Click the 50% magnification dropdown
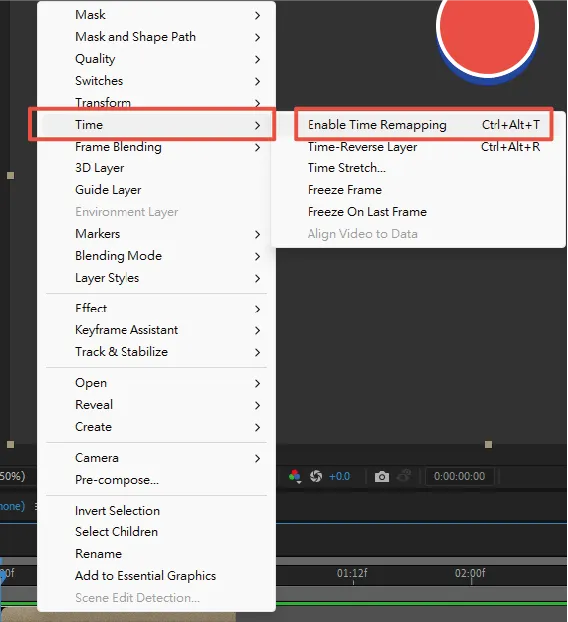Screen dimensions: 568x622 (13, 476)
